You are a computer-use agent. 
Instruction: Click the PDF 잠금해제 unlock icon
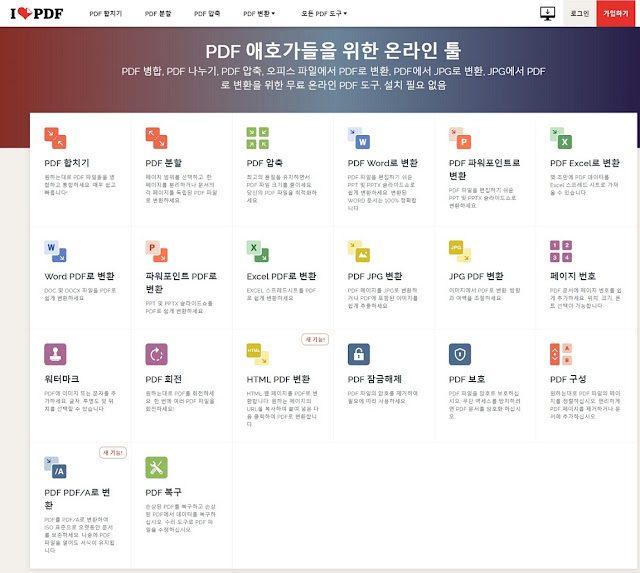click(x=359, y=354)
